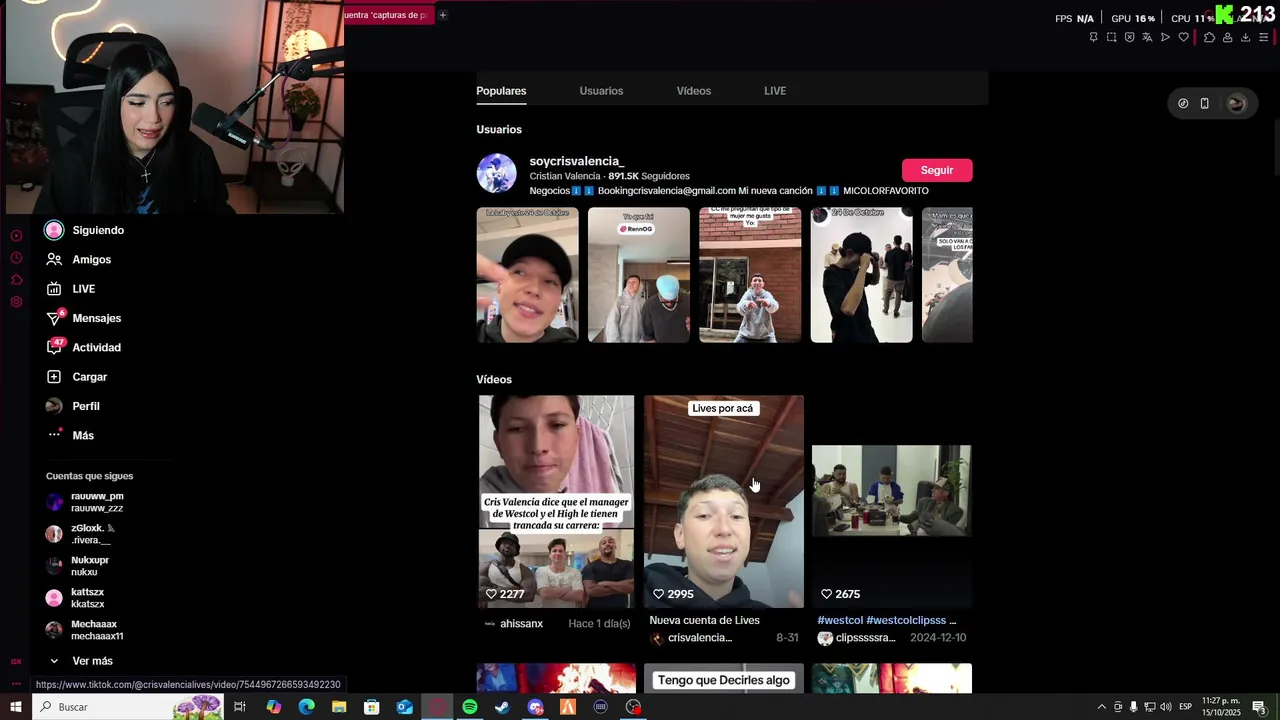Show hidden system tray icons
The image size is (1280, 720).
pyautogui.click(x=1102, y=707)
